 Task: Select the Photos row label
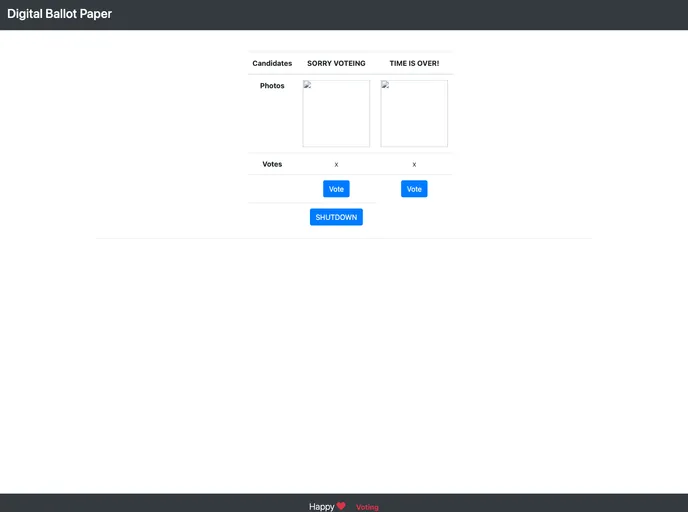[x=272, y=86]
